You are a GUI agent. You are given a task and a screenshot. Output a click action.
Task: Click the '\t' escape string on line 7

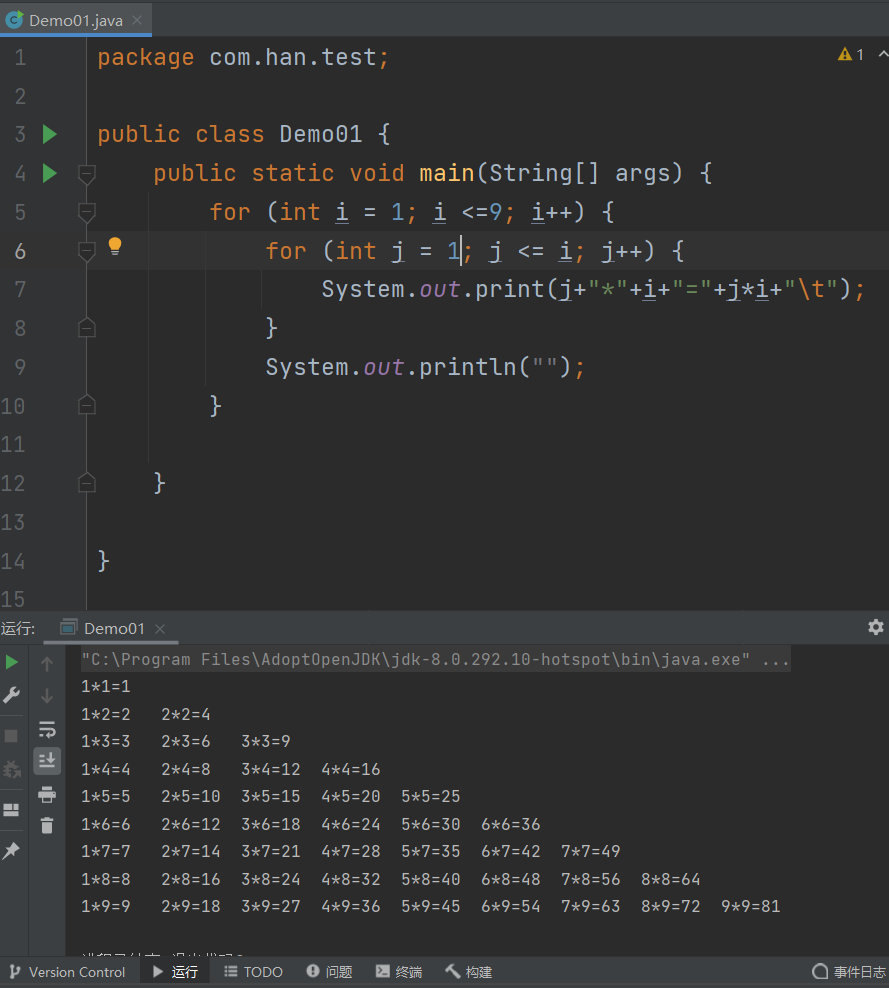(x=811, y=289)
